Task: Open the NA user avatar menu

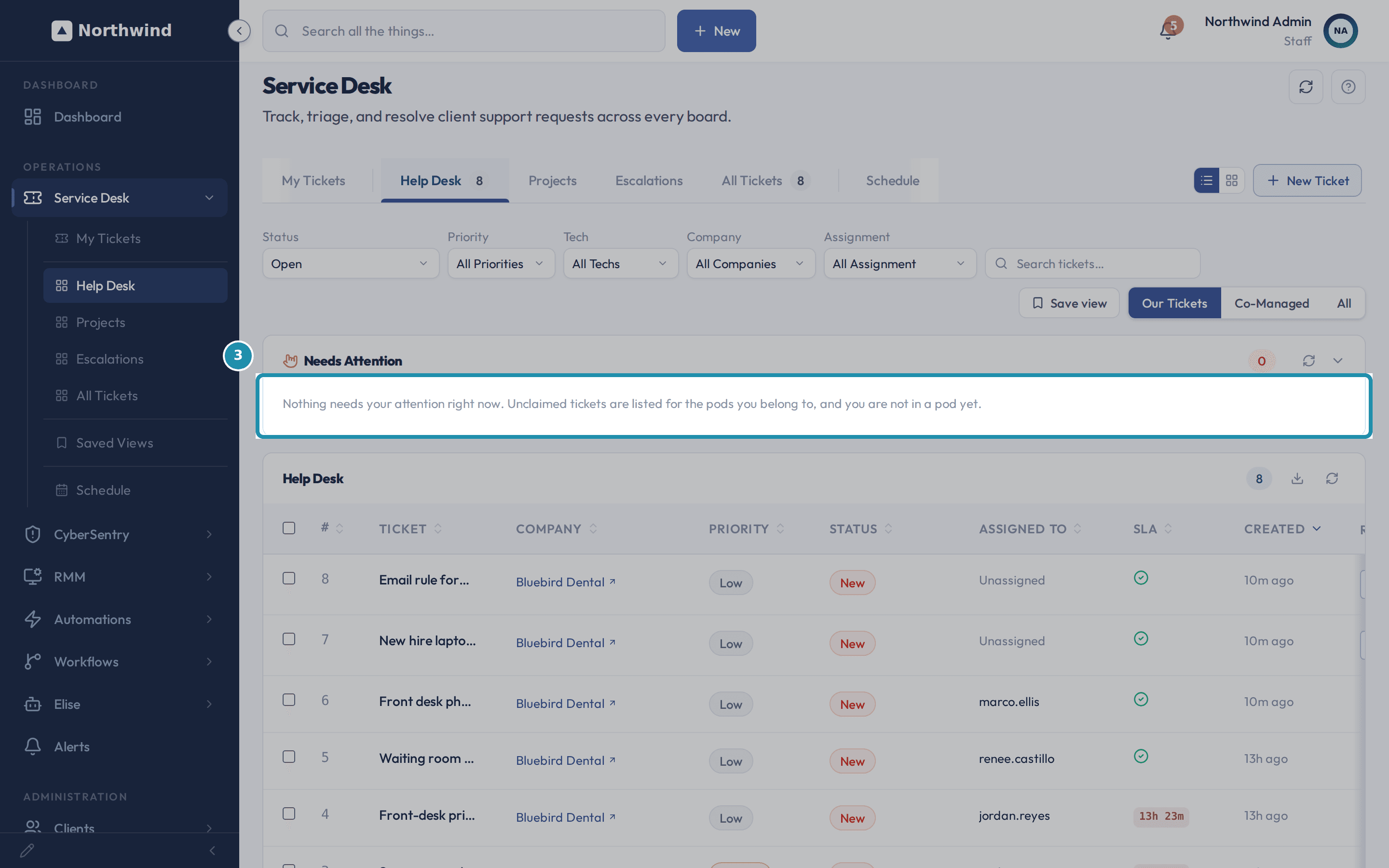Action: (1340, 31)
